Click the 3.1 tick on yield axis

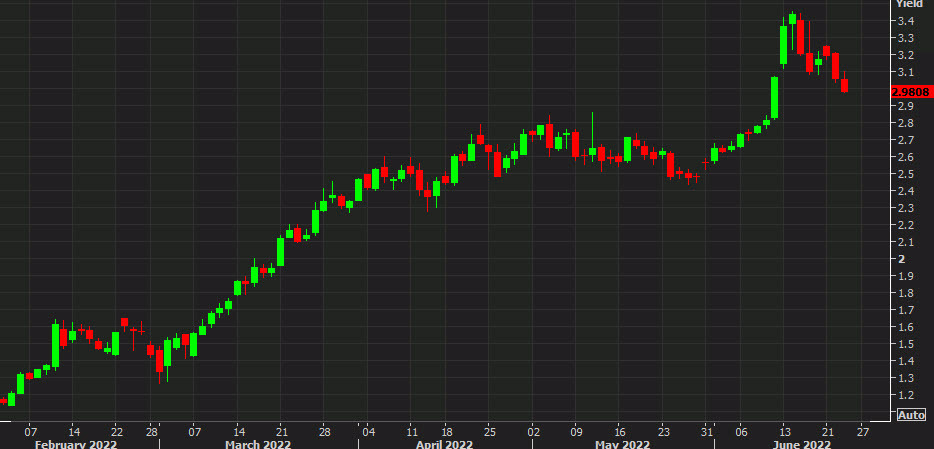[904, 72]
